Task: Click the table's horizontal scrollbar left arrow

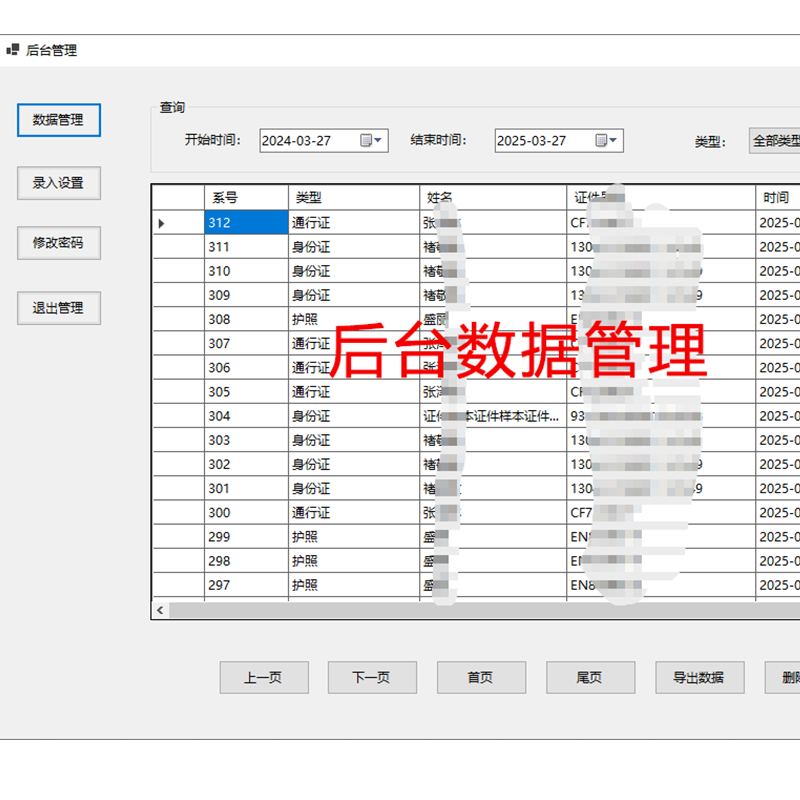Action: (160, 609)
